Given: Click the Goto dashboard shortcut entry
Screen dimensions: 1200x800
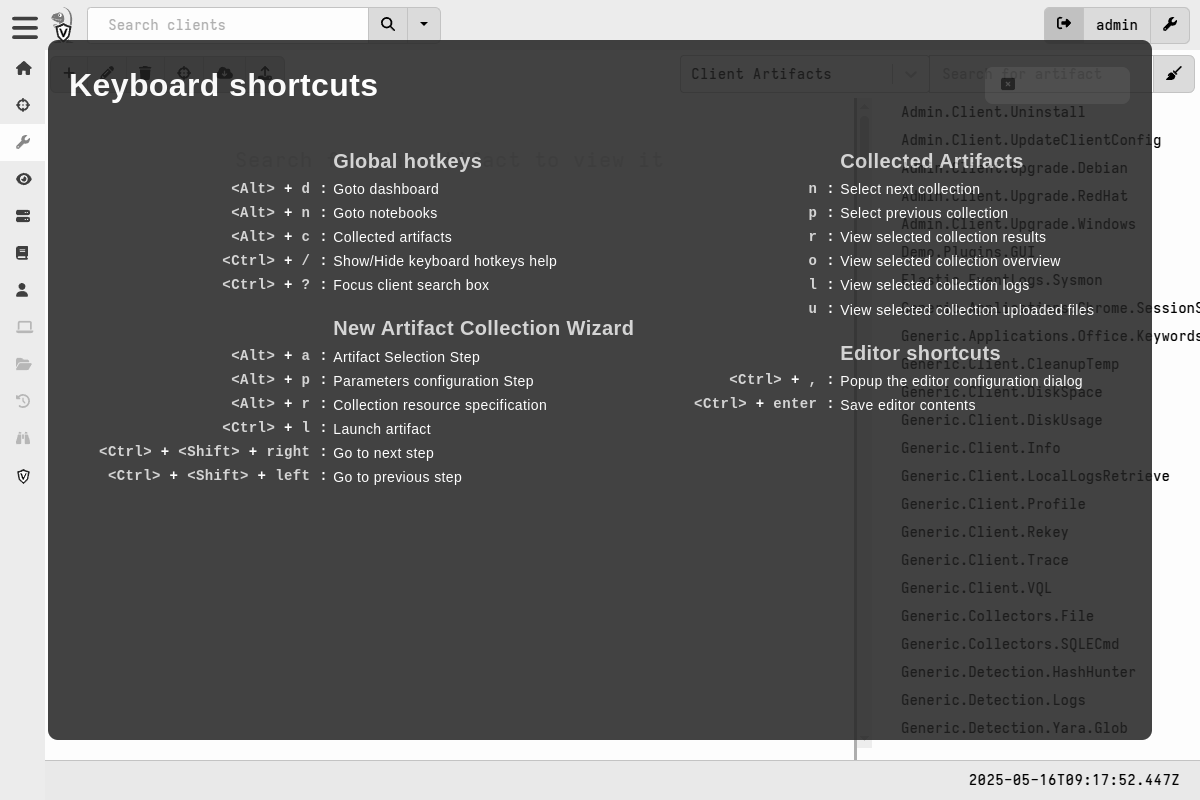Looking at the screenshot, I should coord(386,189).
